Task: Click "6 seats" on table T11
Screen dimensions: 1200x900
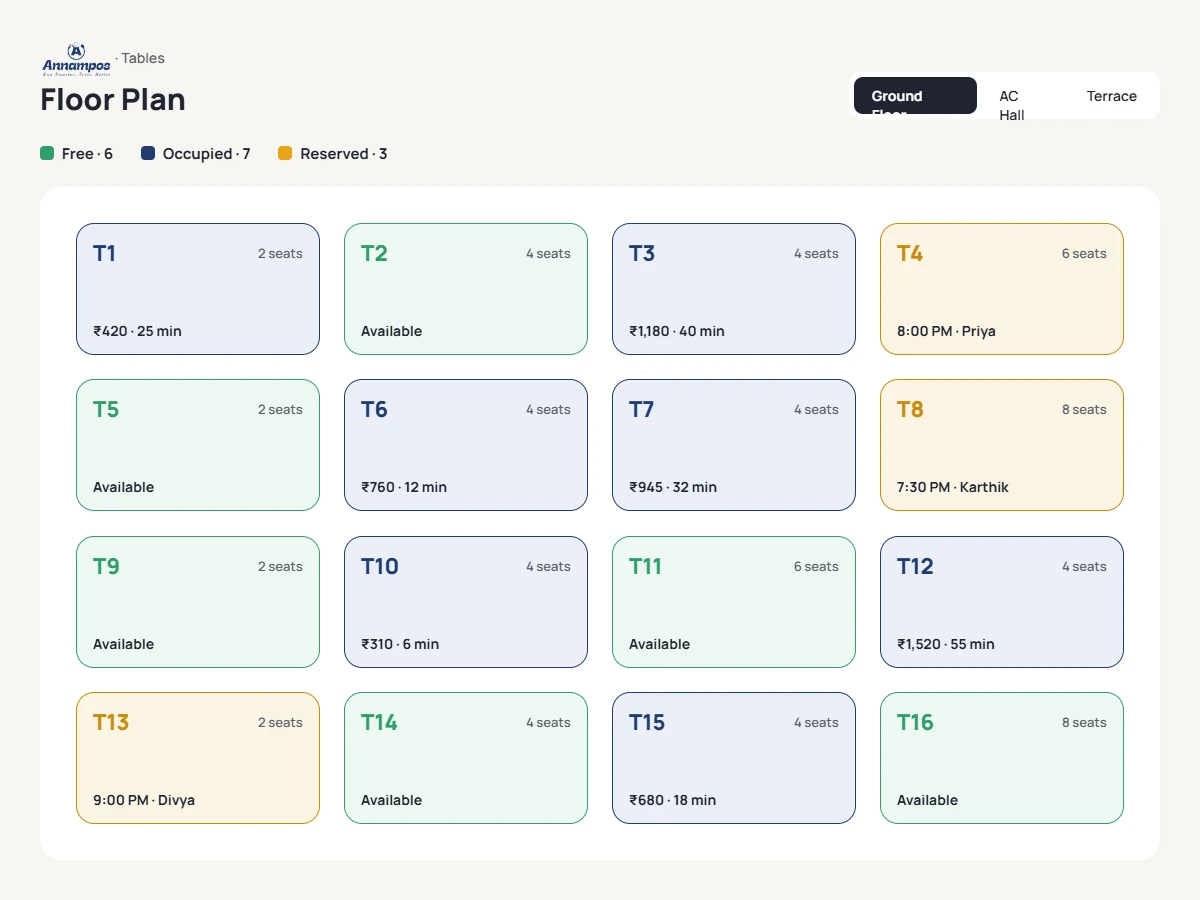Action: (x=816, y=566)
